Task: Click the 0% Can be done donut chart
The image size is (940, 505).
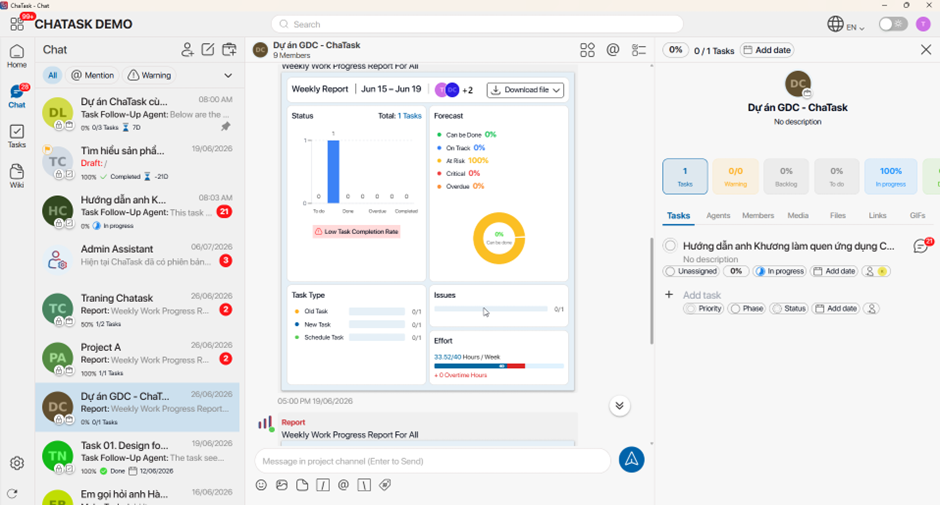Action: 499,238
